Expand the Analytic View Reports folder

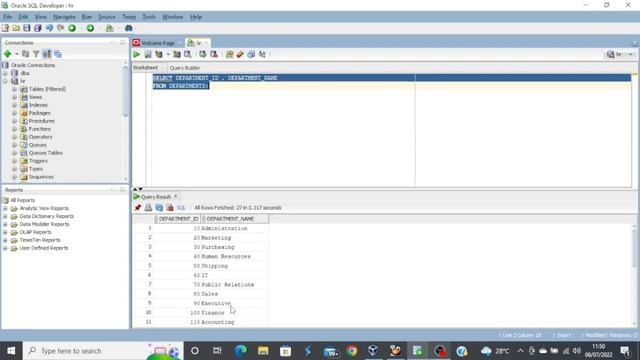pyautogui.click(x=5, y=208)
